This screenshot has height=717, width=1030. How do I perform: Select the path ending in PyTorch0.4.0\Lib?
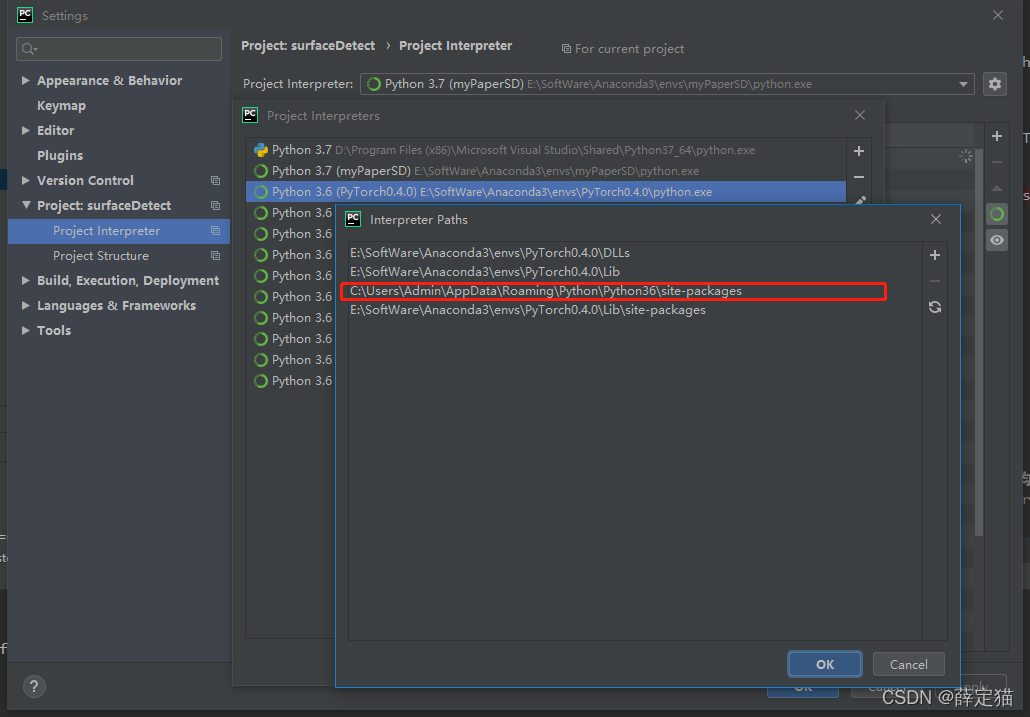pos(635,272)
